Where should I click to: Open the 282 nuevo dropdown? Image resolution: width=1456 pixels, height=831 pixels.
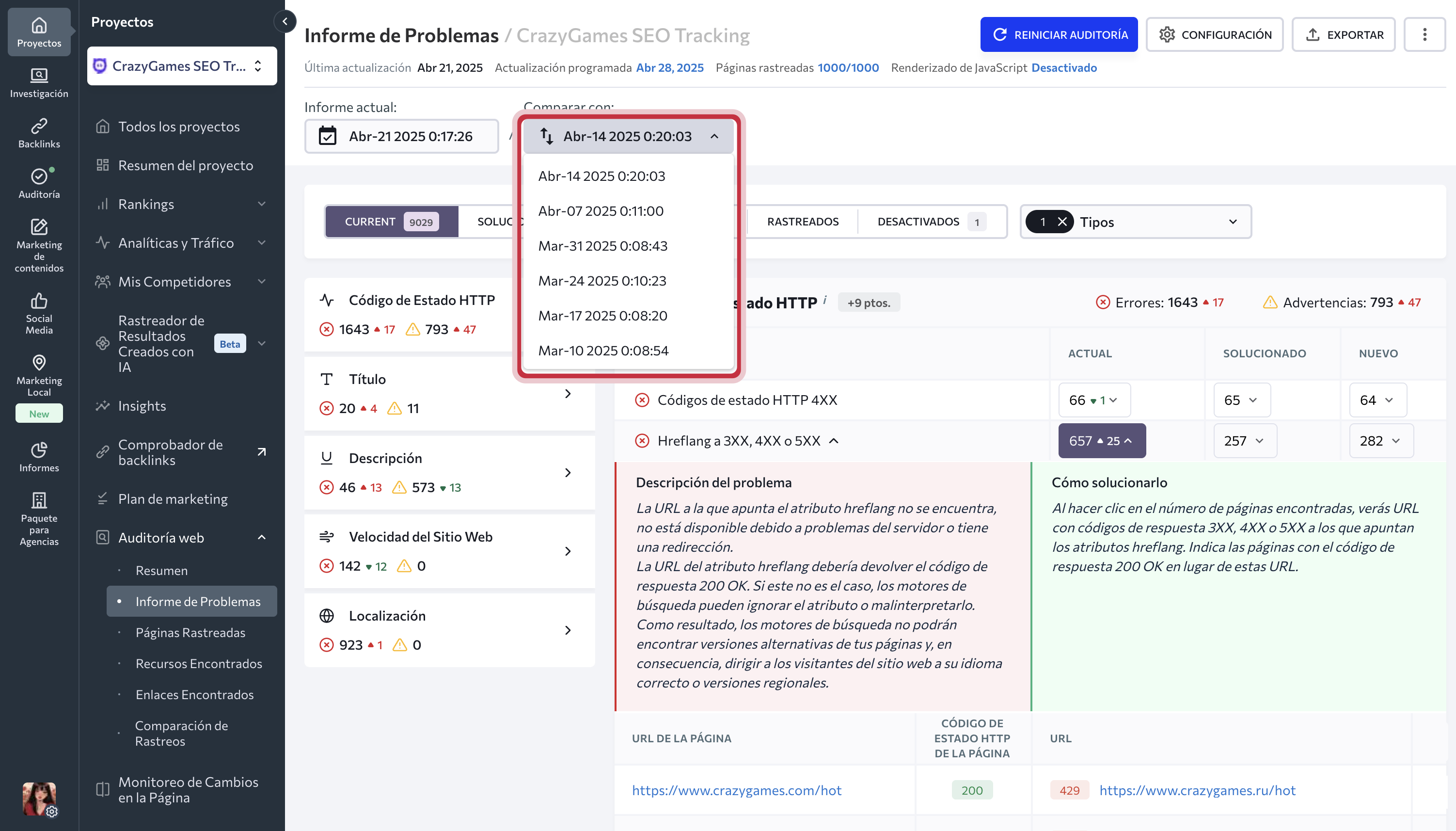(1381, 440)
